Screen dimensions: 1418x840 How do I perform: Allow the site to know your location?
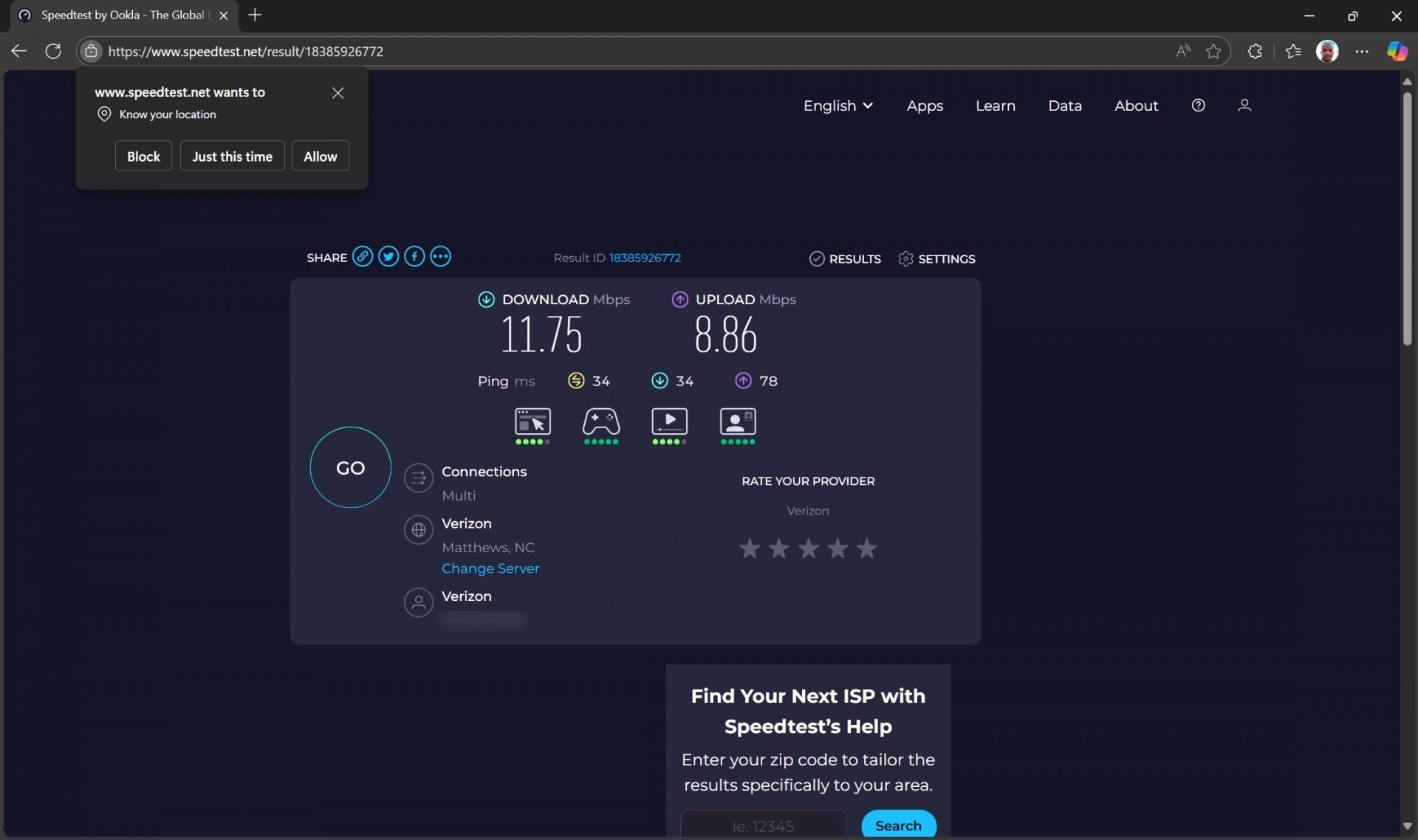(320, 156)
